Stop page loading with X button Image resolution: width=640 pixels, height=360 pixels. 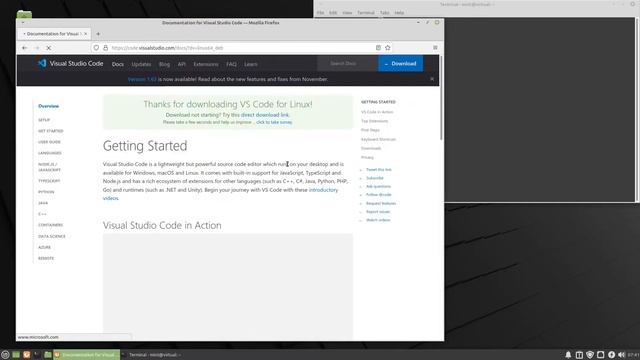[49, 48]
